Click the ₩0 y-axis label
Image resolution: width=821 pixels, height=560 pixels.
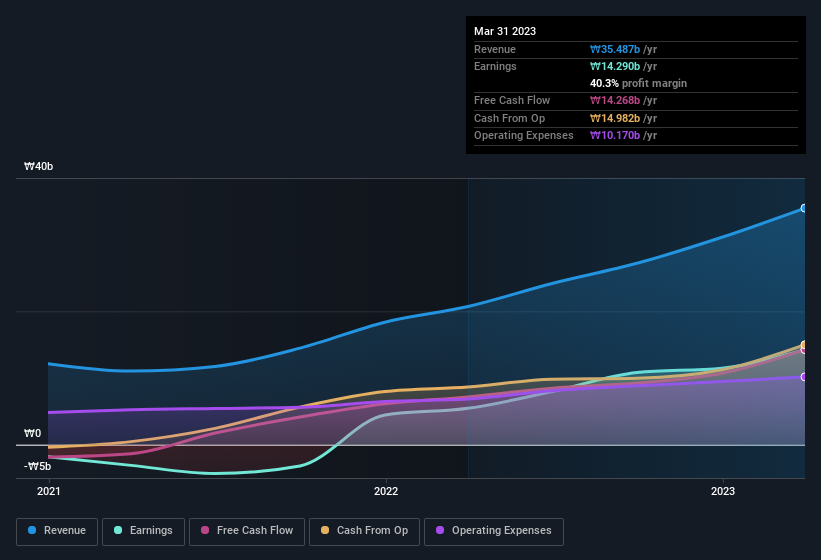[x=32, y=433]
